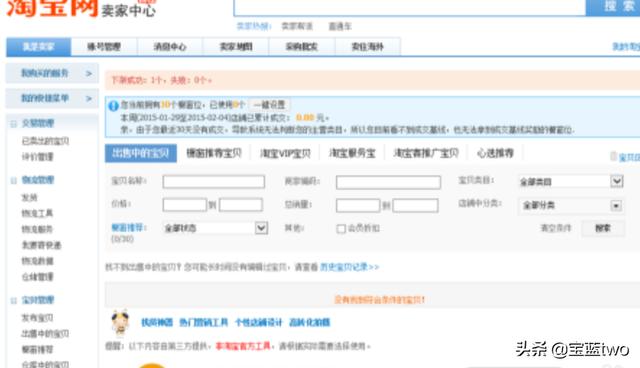The width and height of the screenshot is (640, 368).
Task: Click the 宝贝管理 section header
Action: click(x=38, y=300)
